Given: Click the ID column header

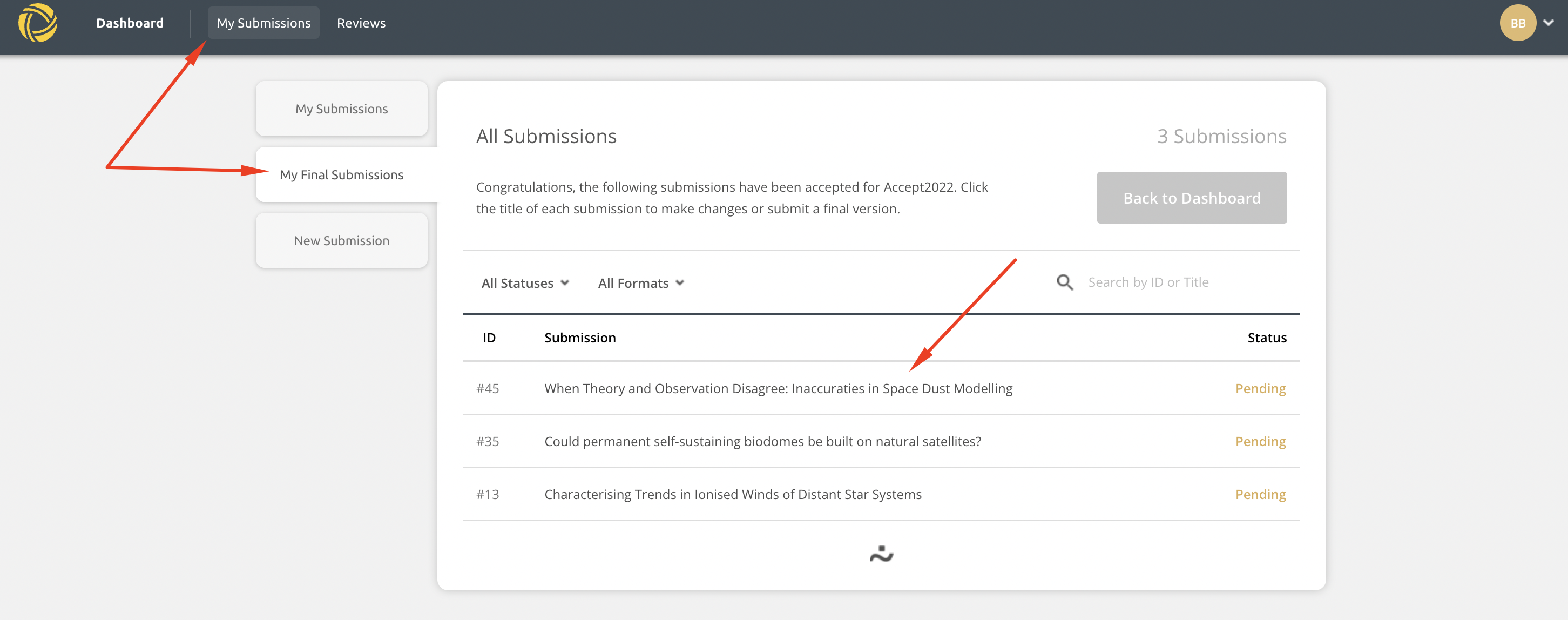Looking at the screenshot, I should [489, 338].
